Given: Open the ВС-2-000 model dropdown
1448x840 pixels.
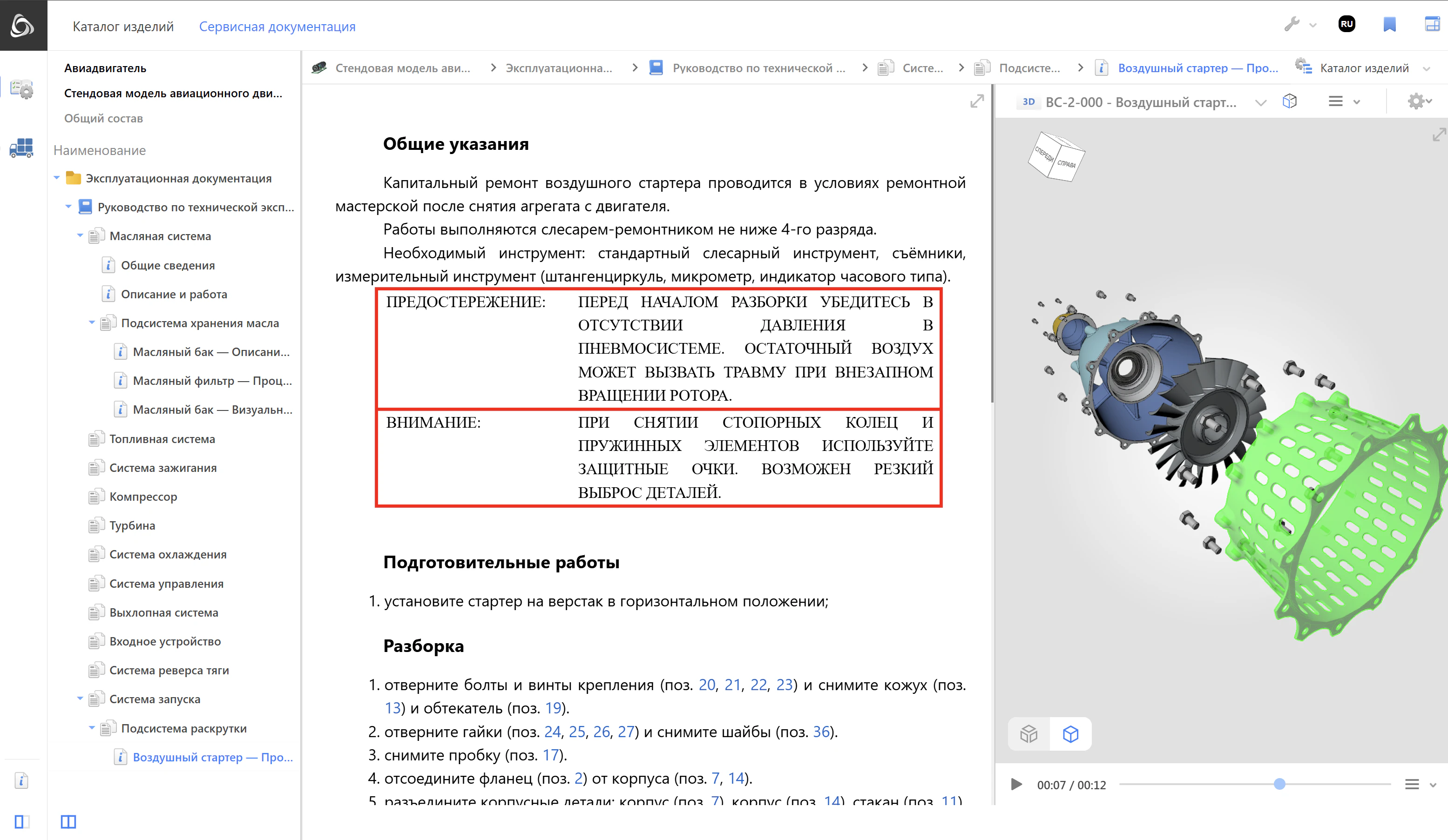Looking at the screenshot, I should 1260,103.
